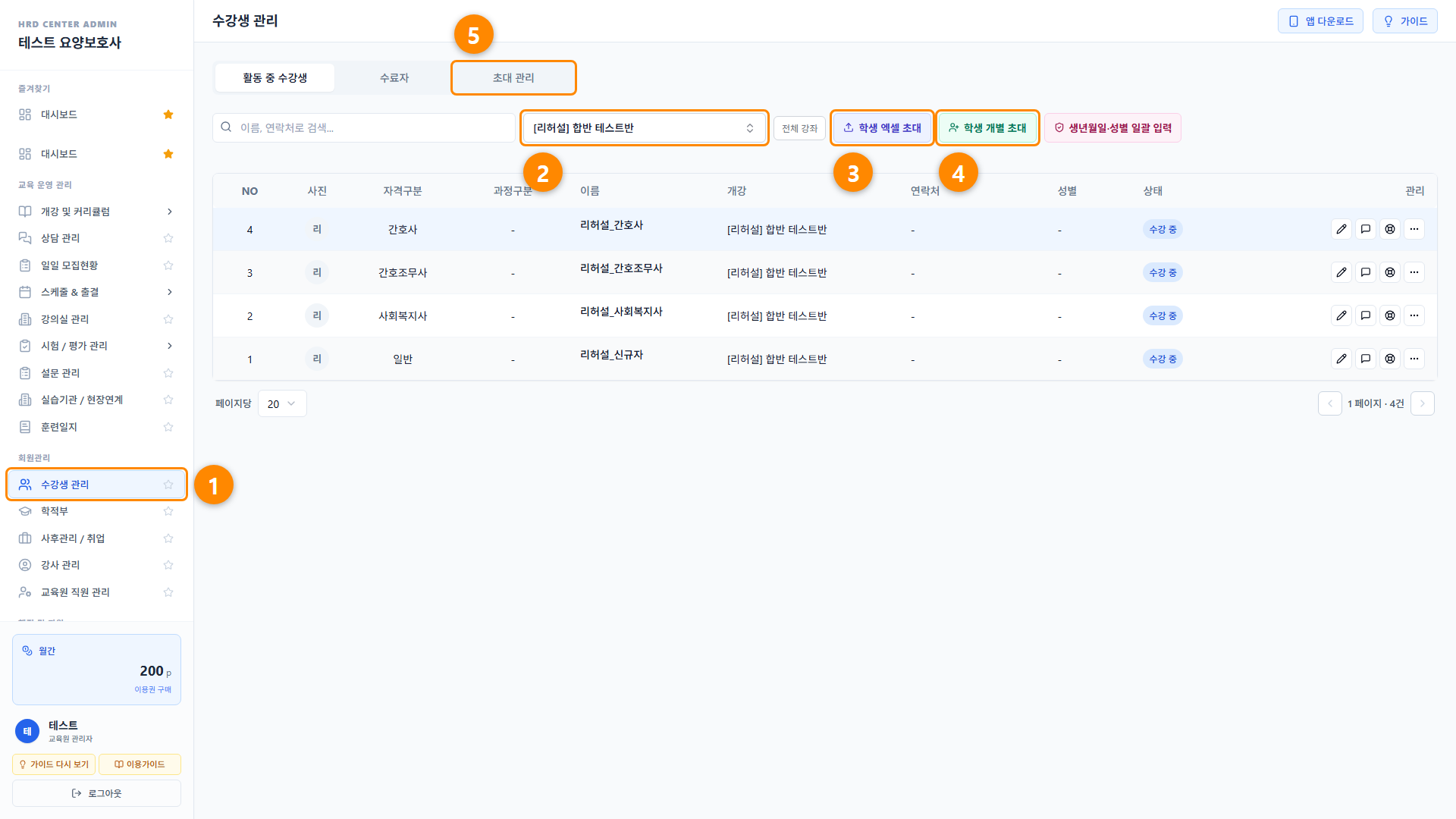Click 앱 다운로드 button
The image size is (1456, 819).
pos(1320,21)
